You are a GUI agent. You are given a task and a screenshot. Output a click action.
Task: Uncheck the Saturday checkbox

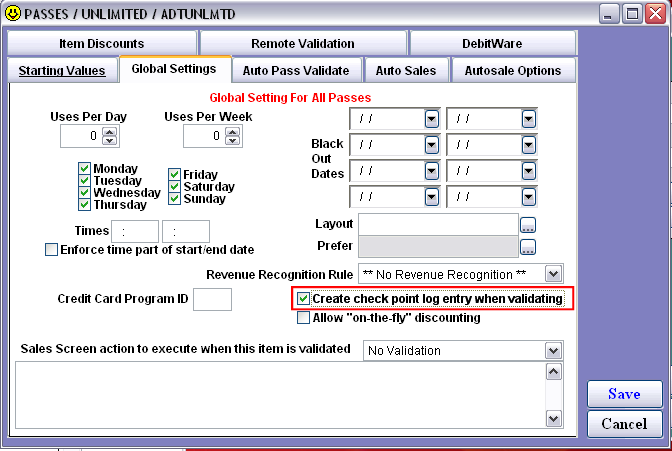coord(174,186)
